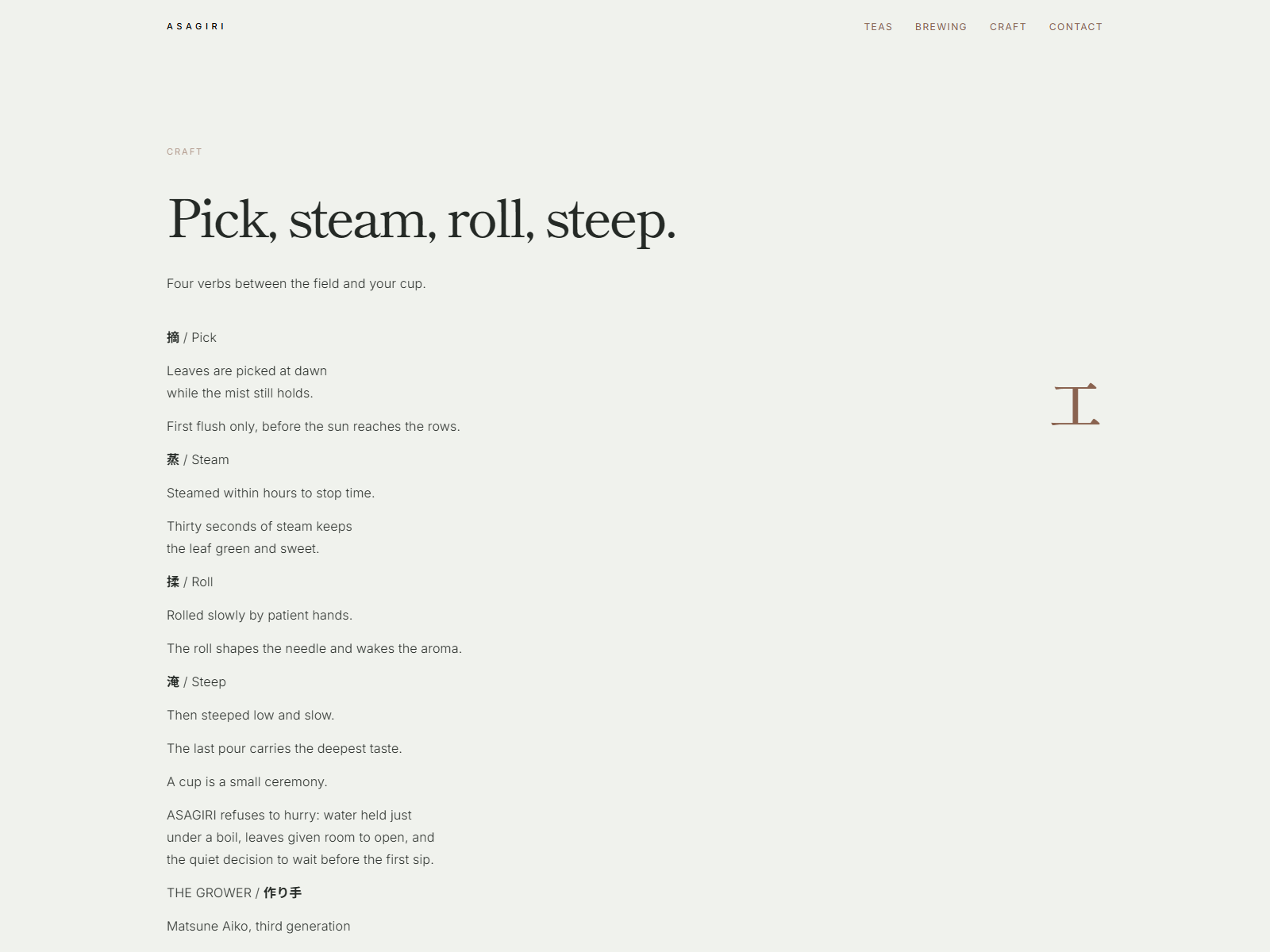Go to the BREWING page
This screenshot has height=952, width=1270.
[x=941, y=27]
